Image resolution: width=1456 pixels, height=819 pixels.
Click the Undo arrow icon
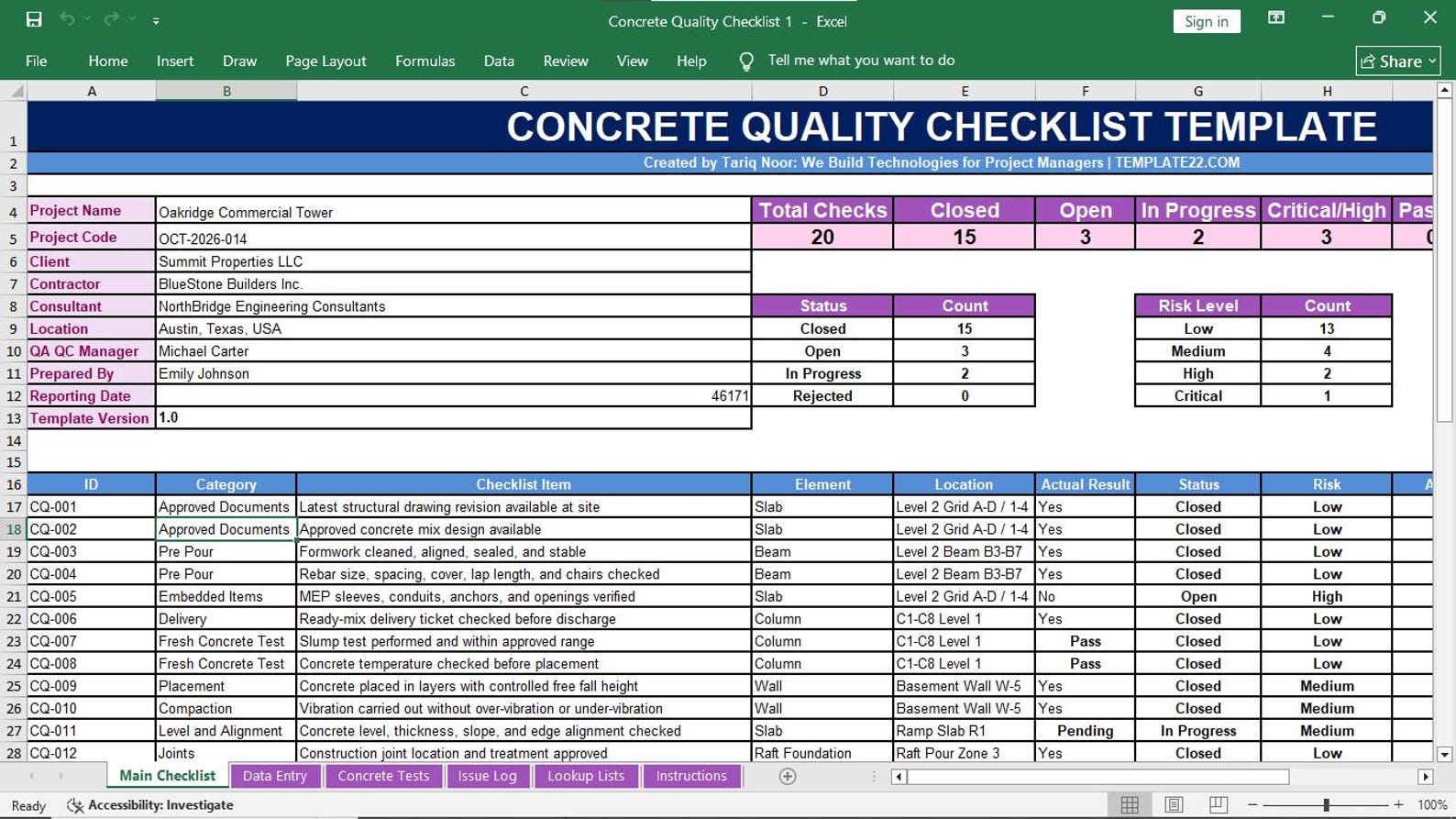(66, 19)
